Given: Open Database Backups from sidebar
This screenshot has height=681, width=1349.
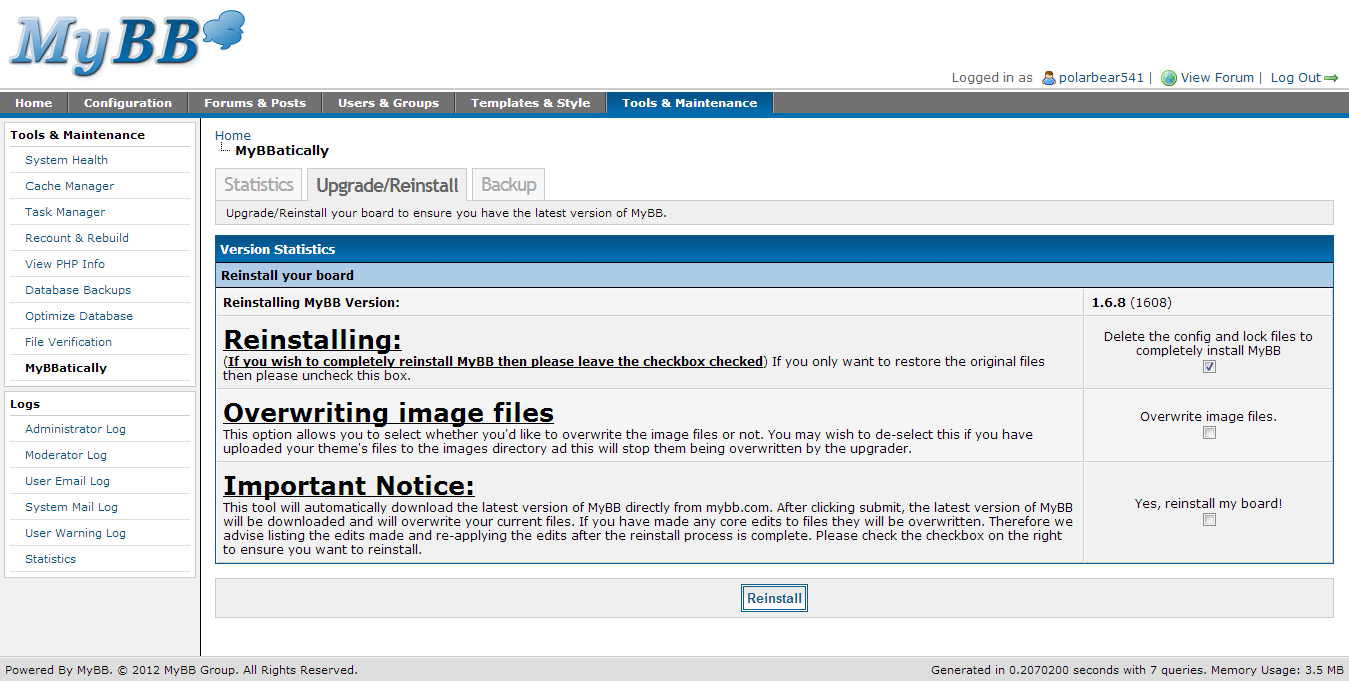Looking at the screenshot, I should point(78,290).
